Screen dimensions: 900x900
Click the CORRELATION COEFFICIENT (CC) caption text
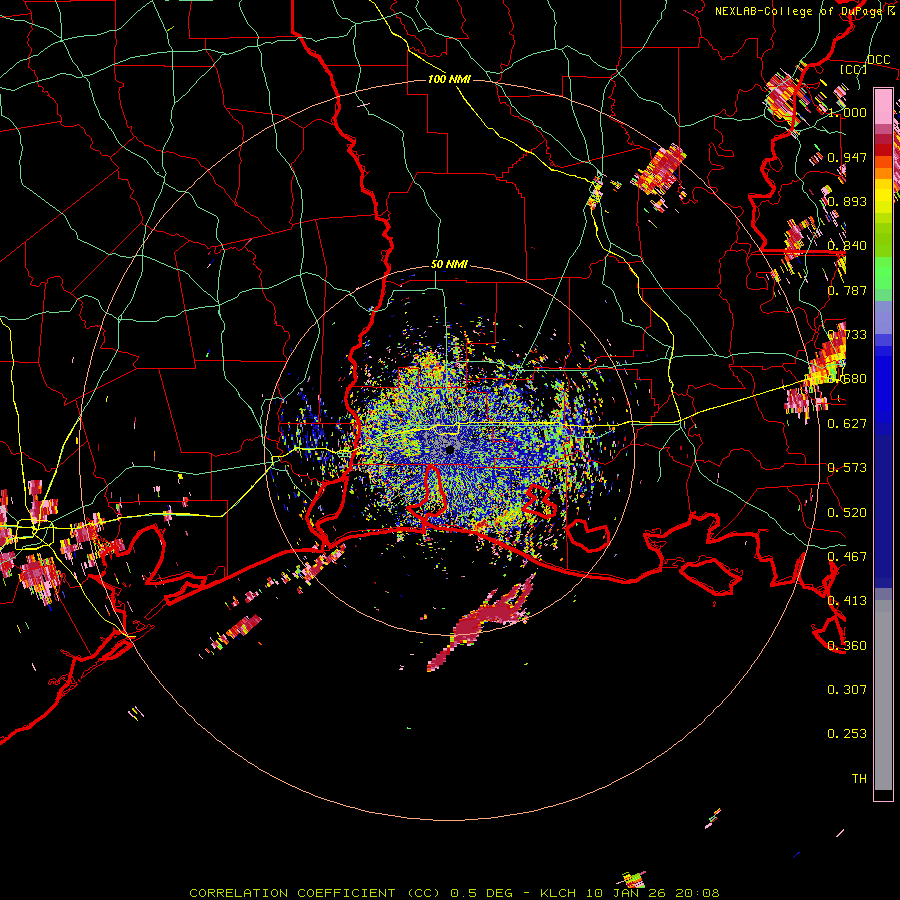[315, 893]
